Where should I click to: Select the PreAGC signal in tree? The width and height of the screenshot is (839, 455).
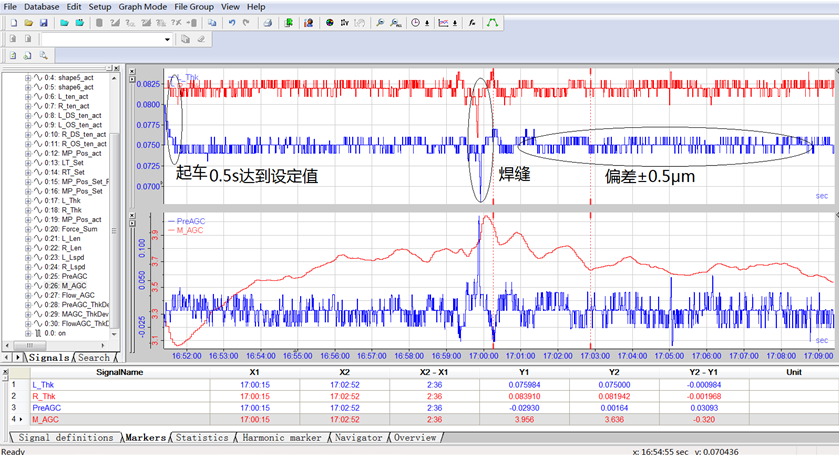pos(76,276)
